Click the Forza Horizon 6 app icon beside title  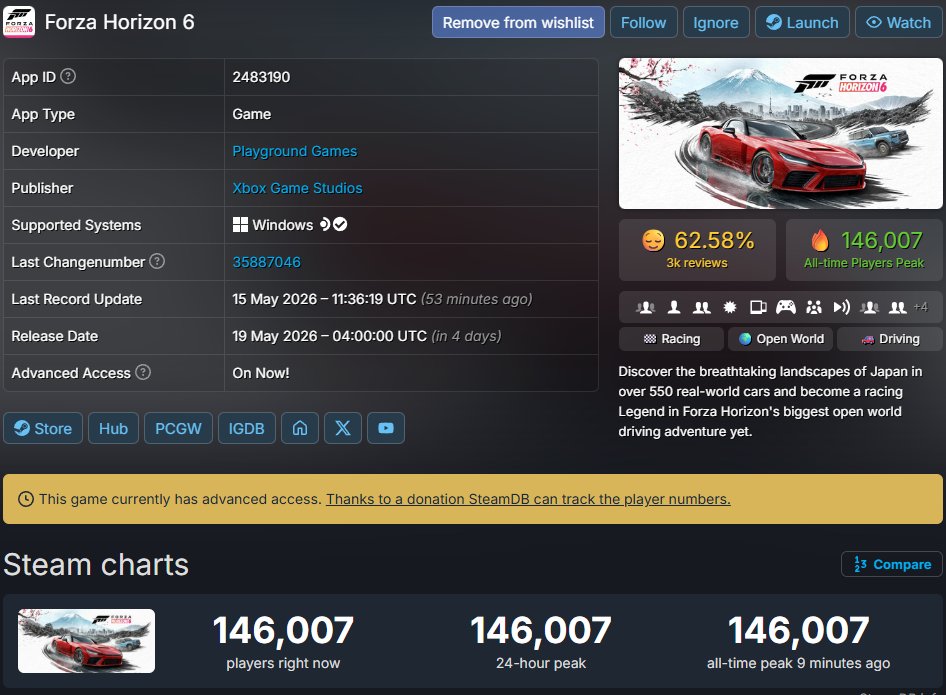coord(19,22)
